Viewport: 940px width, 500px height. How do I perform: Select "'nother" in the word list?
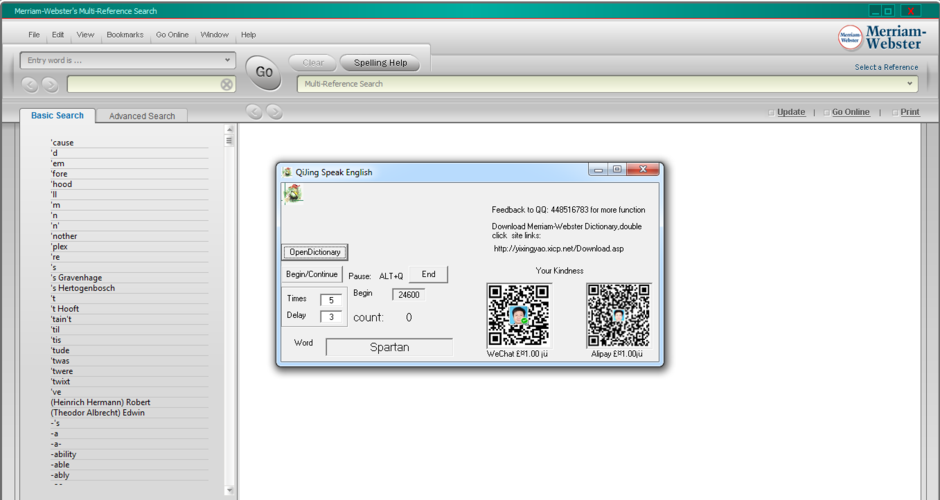coord(64,236)
